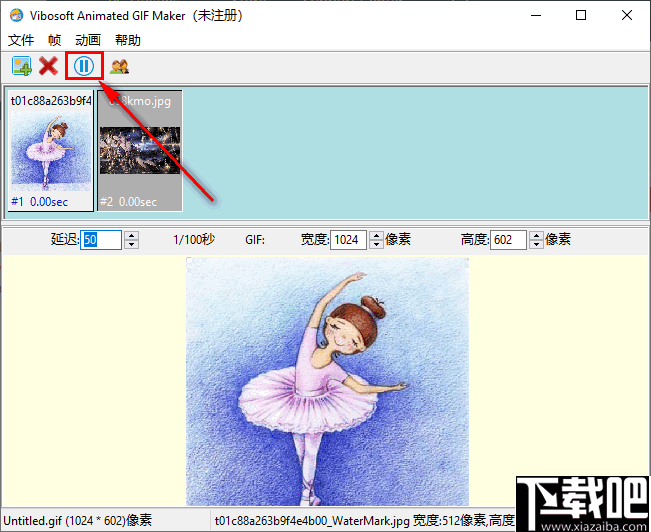Image resolution: width=651 pixels, height=532 pixels.
Task: Select frame #2 kmo.jpg thumbnail
Action: [x=140, y=151]
